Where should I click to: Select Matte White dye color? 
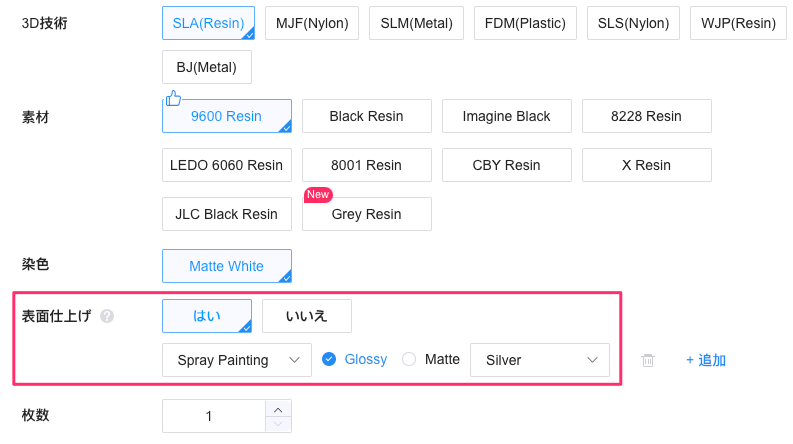(226, 266)
